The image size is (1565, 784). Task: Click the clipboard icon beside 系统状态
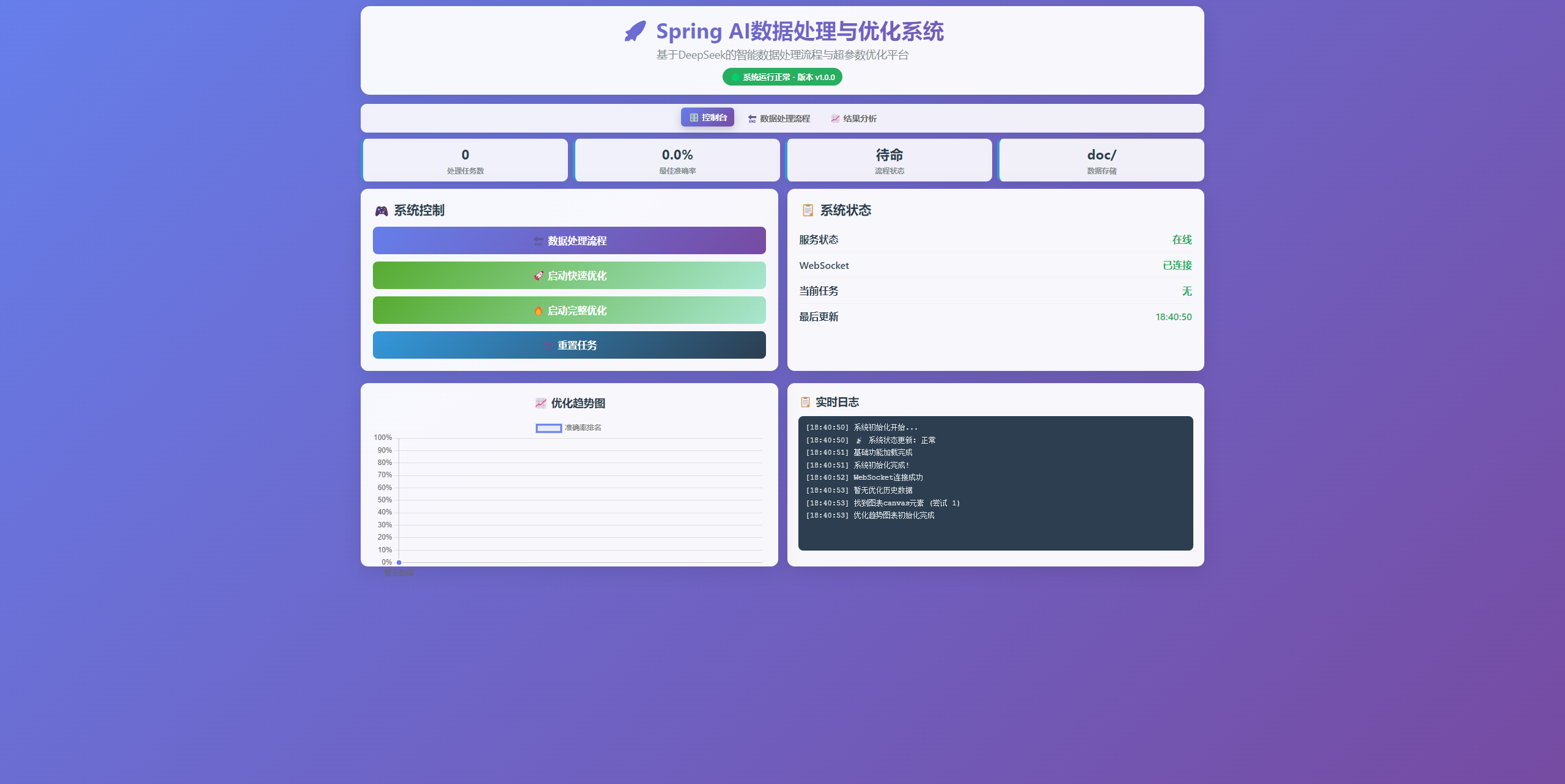tap(808, 210)
